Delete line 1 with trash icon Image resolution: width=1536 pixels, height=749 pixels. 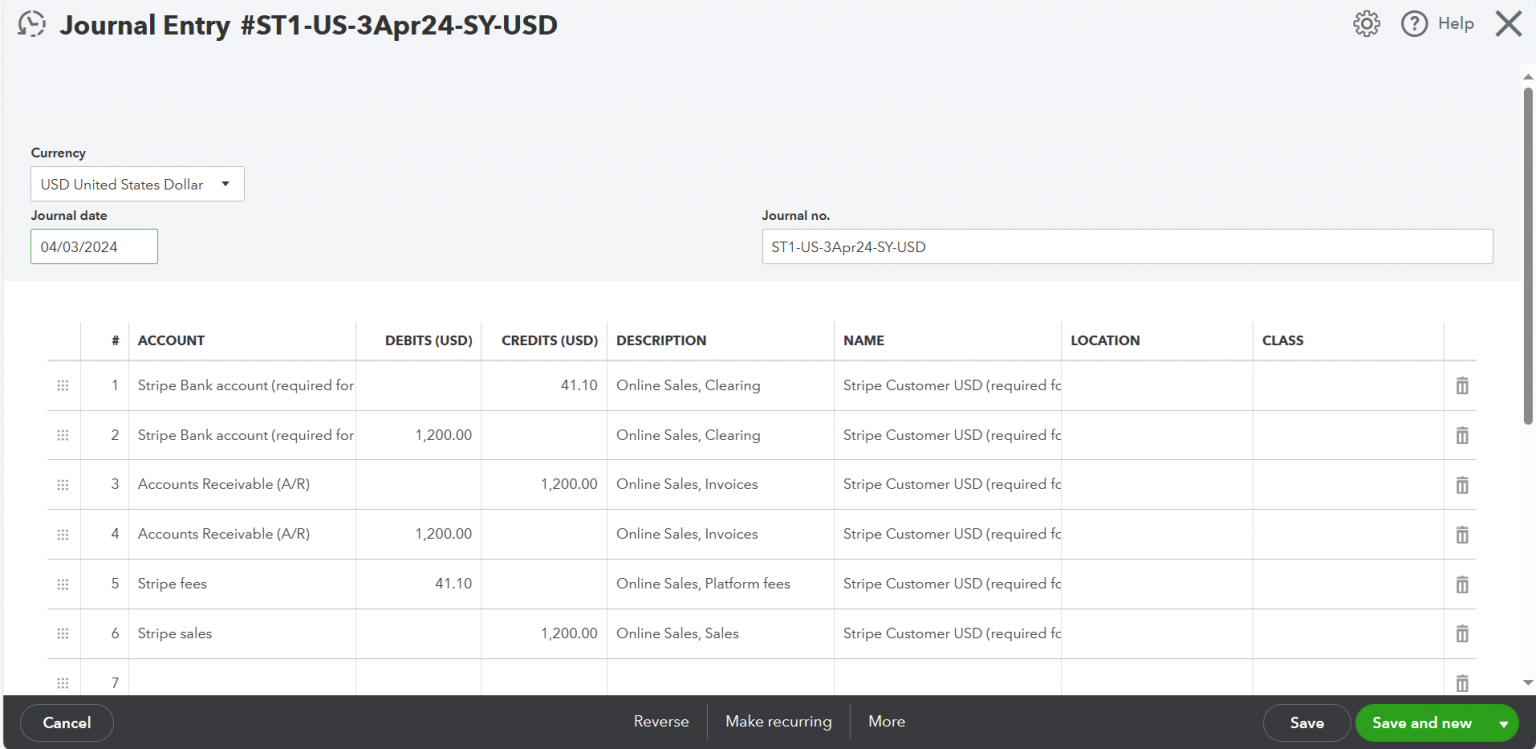(x=1461, y=386)
